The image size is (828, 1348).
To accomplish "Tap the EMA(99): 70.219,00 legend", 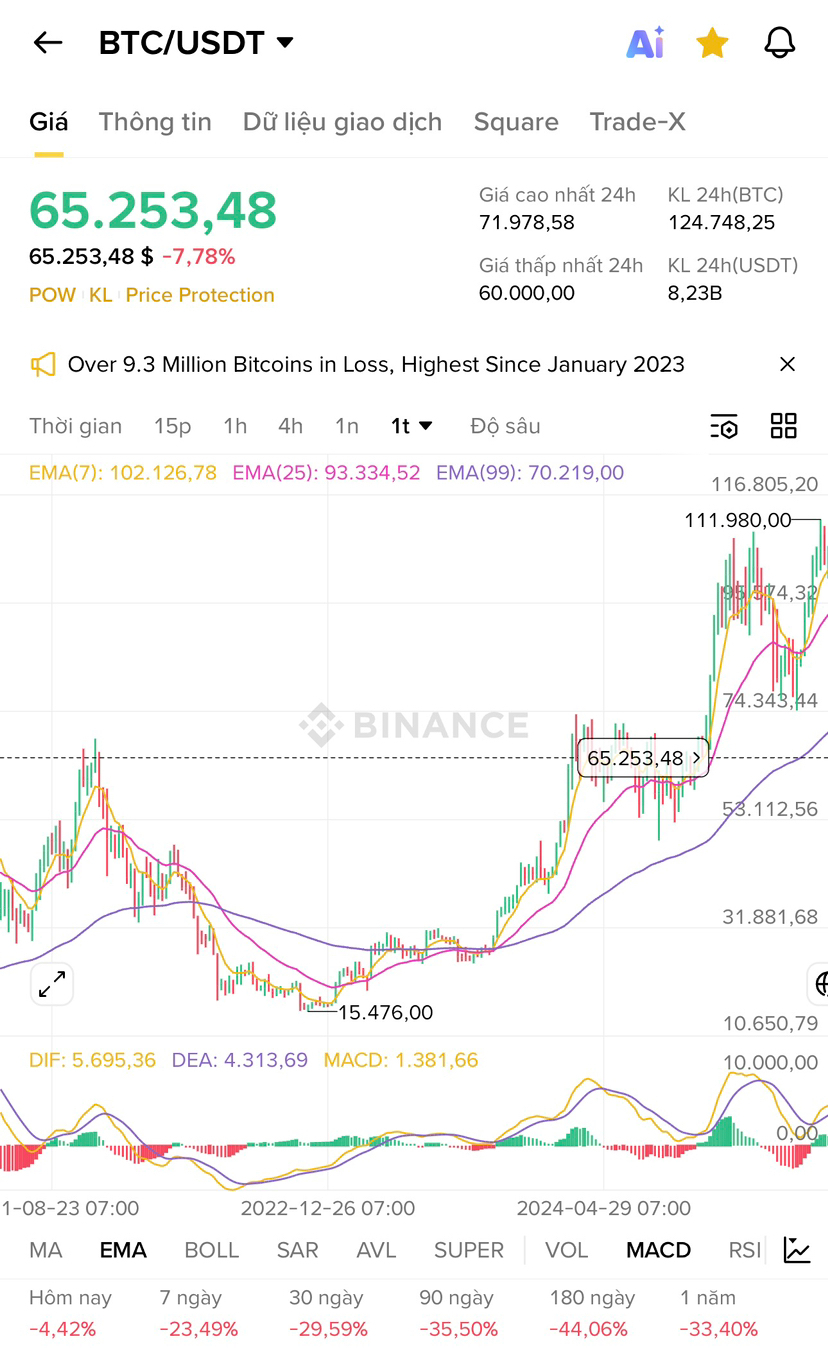I will pos(530,472).
